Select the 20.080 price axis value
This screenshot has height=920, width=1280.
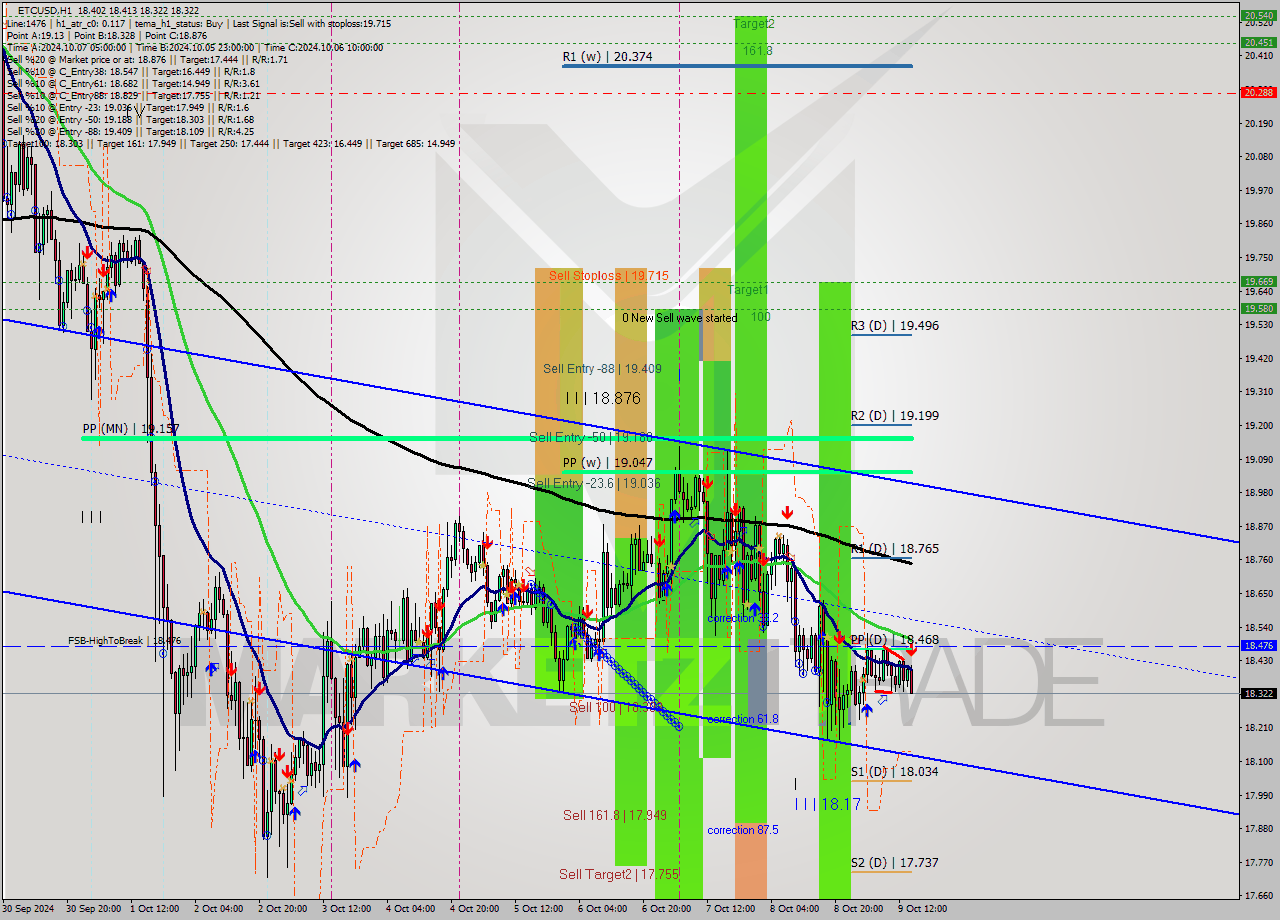click(x=1258, y=156)
